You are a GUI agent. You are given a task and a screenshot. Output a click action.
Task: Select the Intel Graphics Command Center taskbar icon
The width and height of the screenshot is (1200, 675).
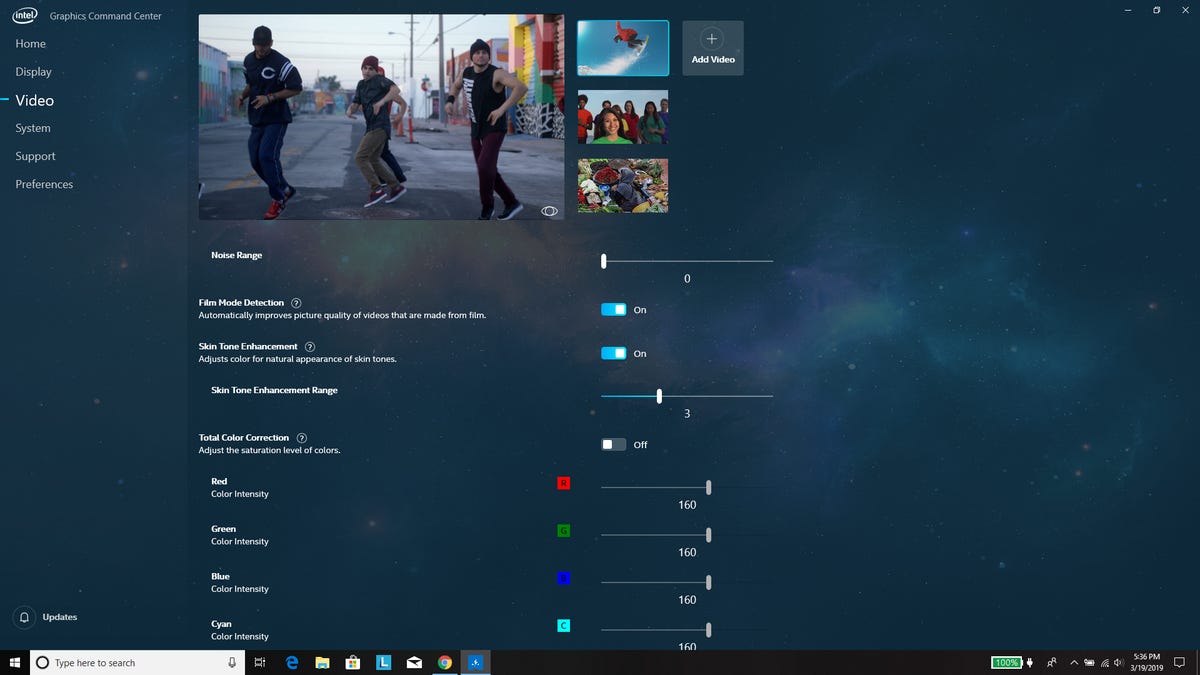coord(475,662)
